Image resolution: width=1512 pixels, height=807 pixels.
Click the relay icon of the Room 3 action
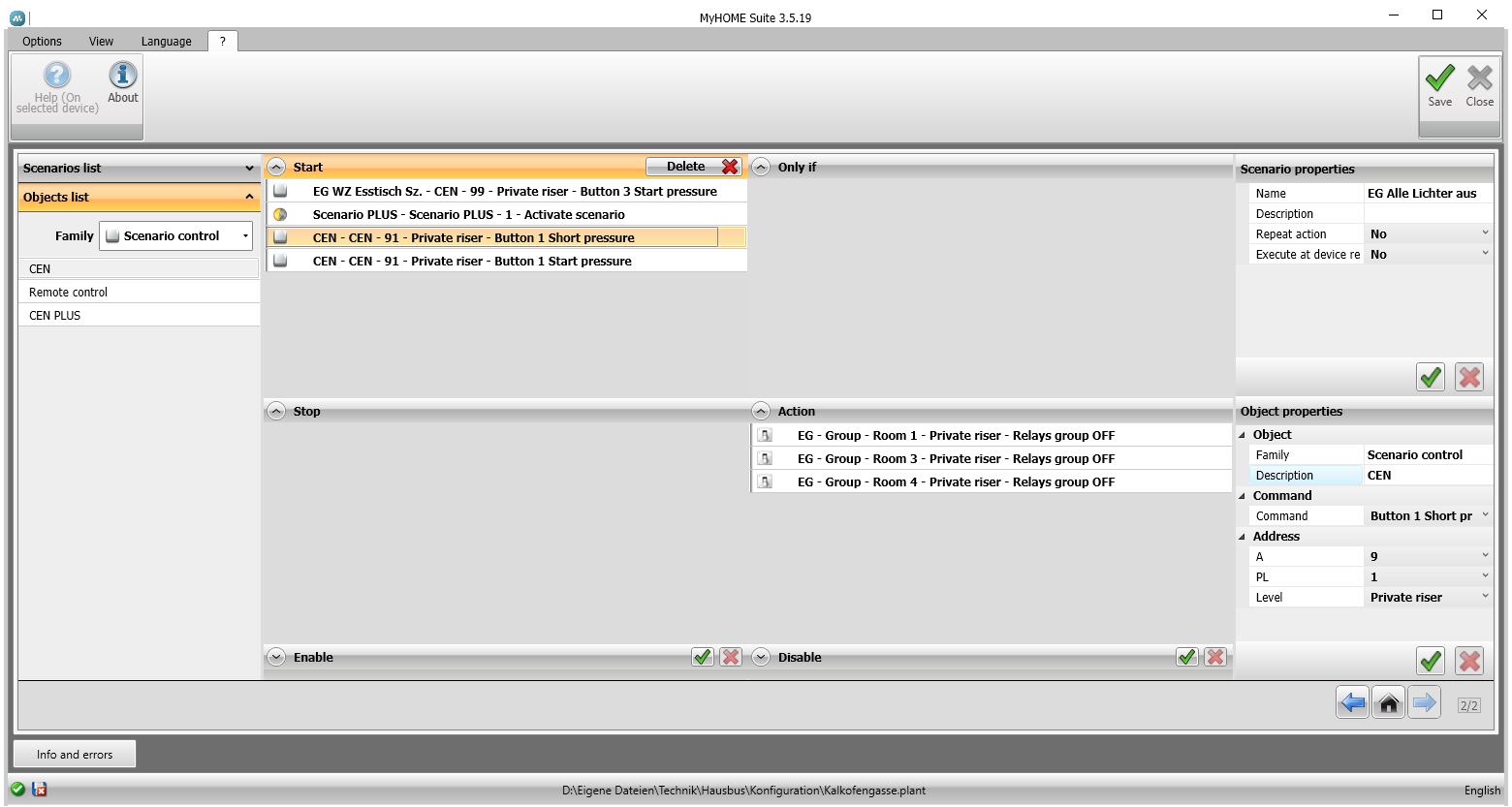(765, 458)
